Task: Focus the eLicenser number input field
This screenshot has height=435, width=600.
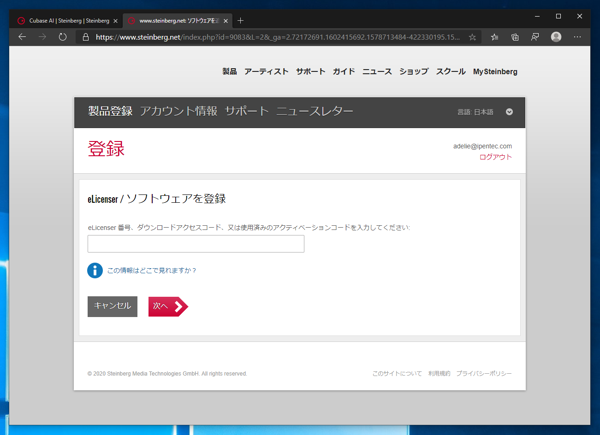Action: (x=196, y=244)
